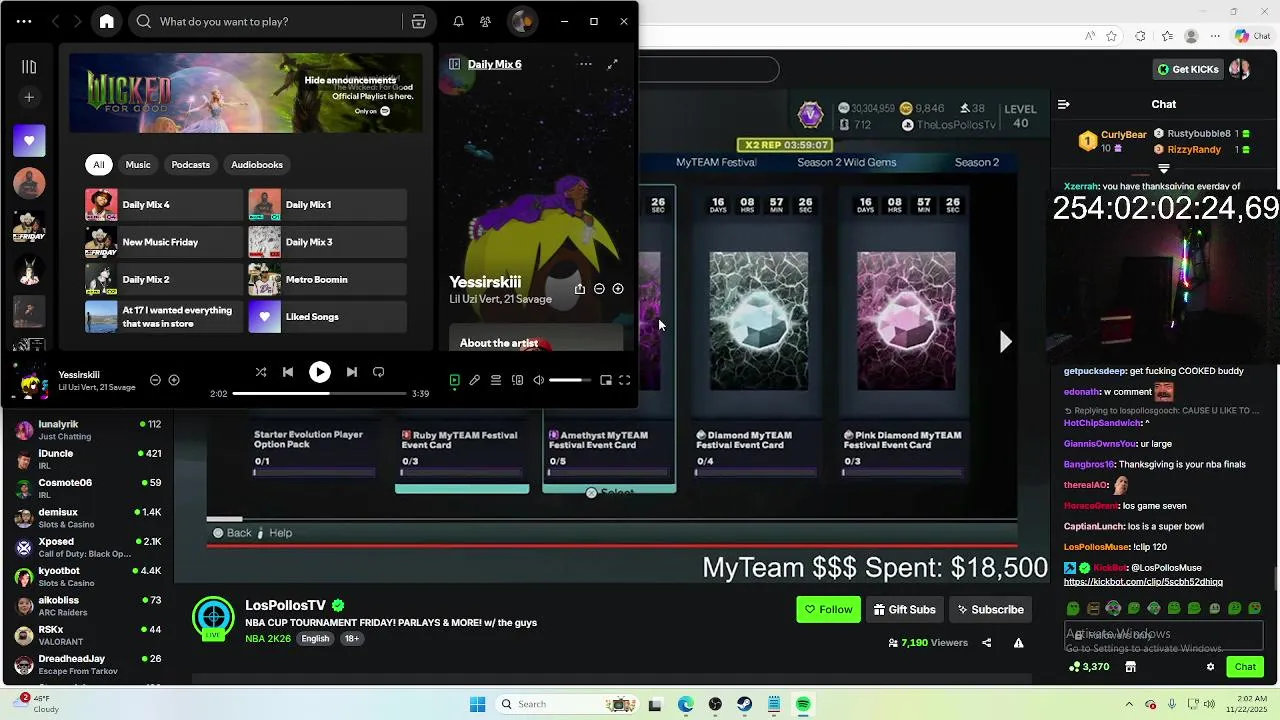Toggle repeat in Spotify player
Image resolution: width=1280 pixels, height=720 pixels.
click(x=378, y=372)
